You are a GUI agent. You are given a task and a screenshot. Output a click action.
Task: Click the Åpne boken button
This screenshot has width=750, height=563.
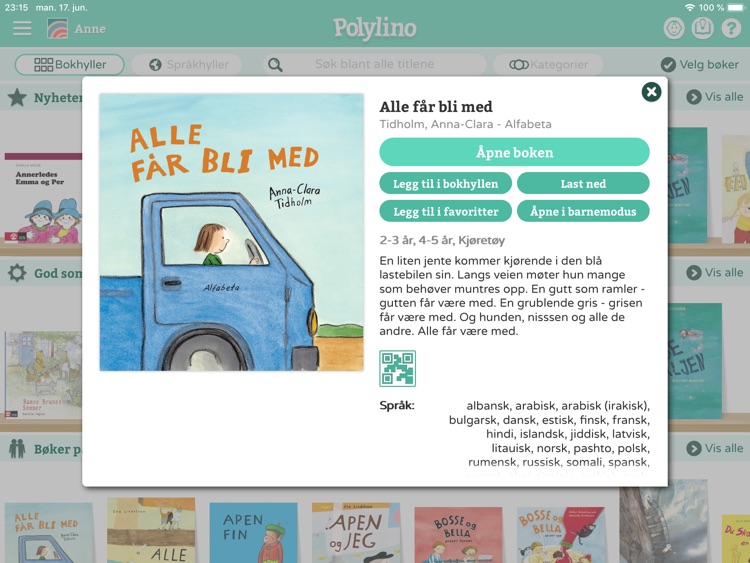click(x=515, y=152)
